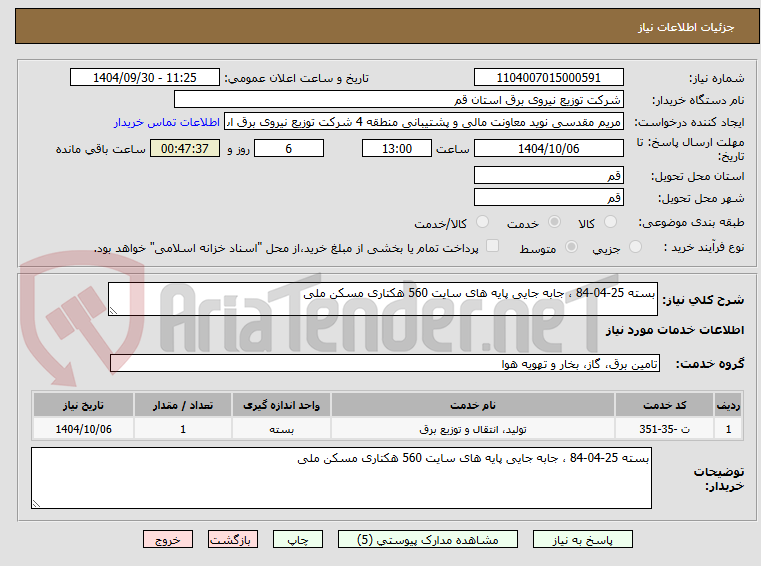
Task: Click service name cell تولید، انتقال و توزیع برق
Action: click(473, 429)
